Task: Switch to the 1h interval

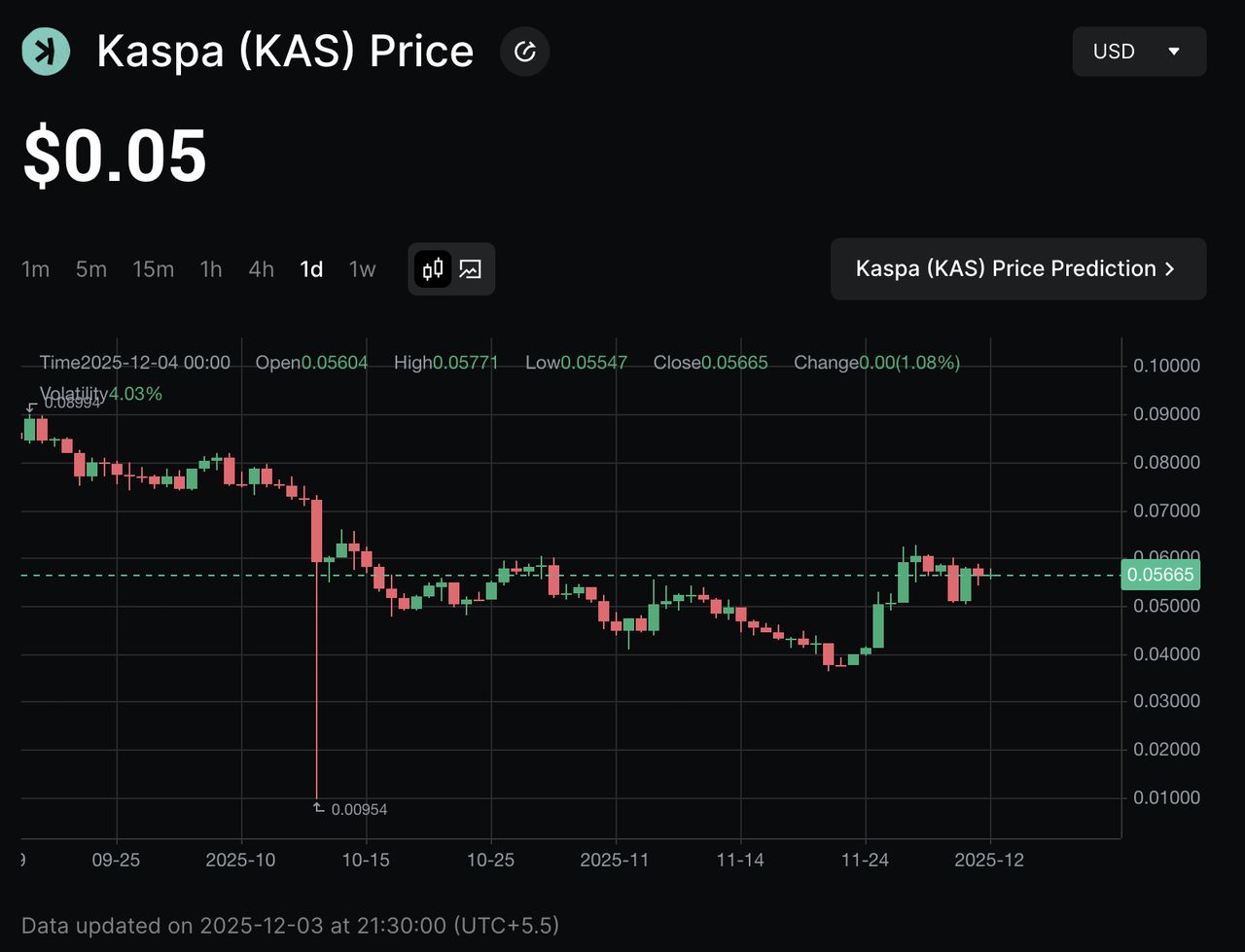Action: (210, 269)
